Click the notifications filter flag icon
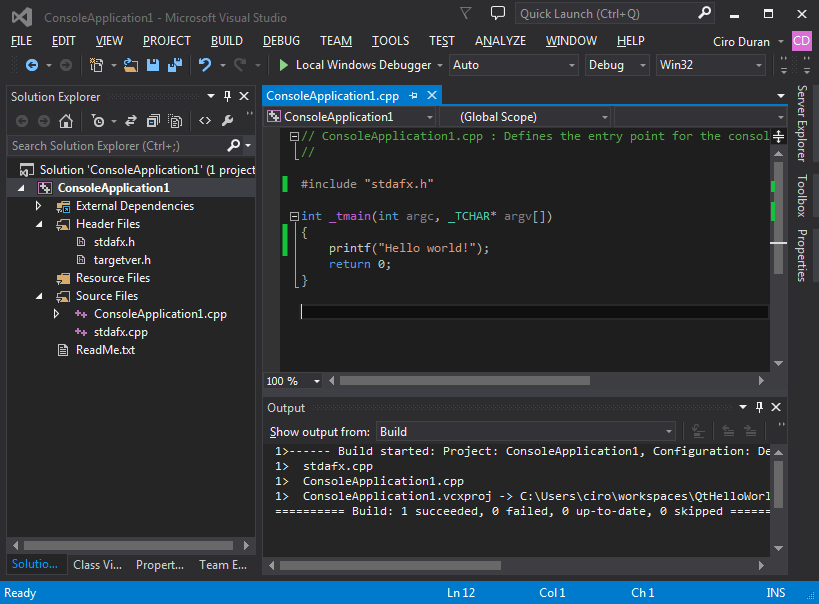Image resolution: width=819 pixels, height=604 pixels. click(x=465, y=13)
